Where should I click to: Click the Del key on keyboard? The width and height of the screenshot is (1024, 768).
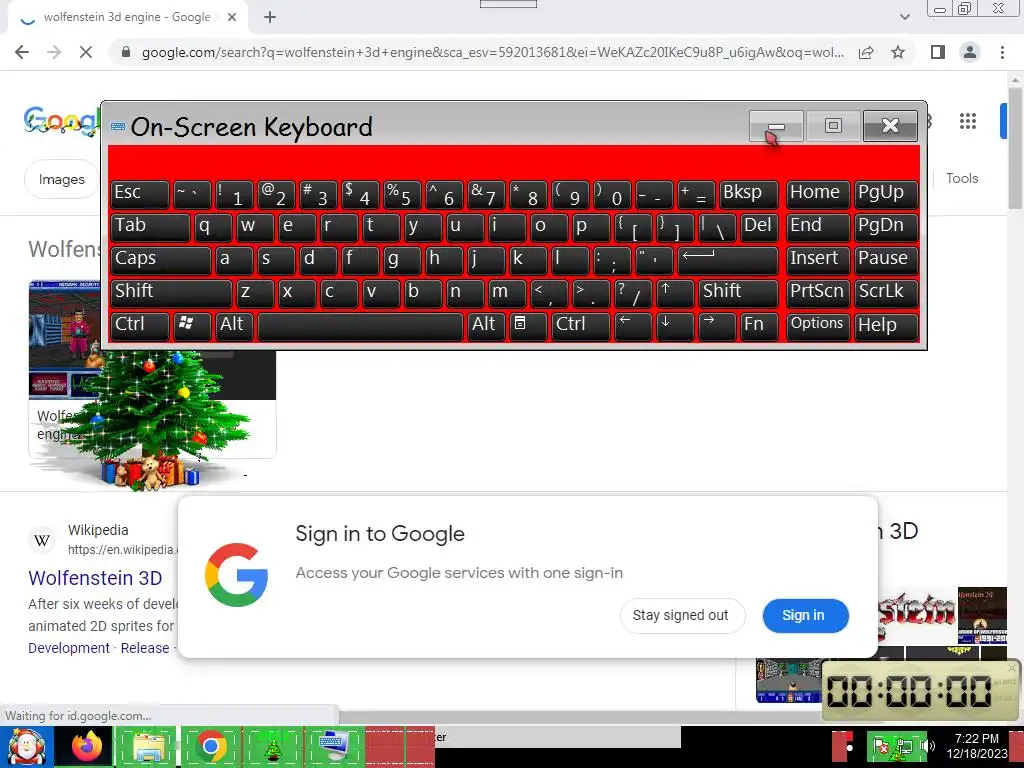(760, 227)
